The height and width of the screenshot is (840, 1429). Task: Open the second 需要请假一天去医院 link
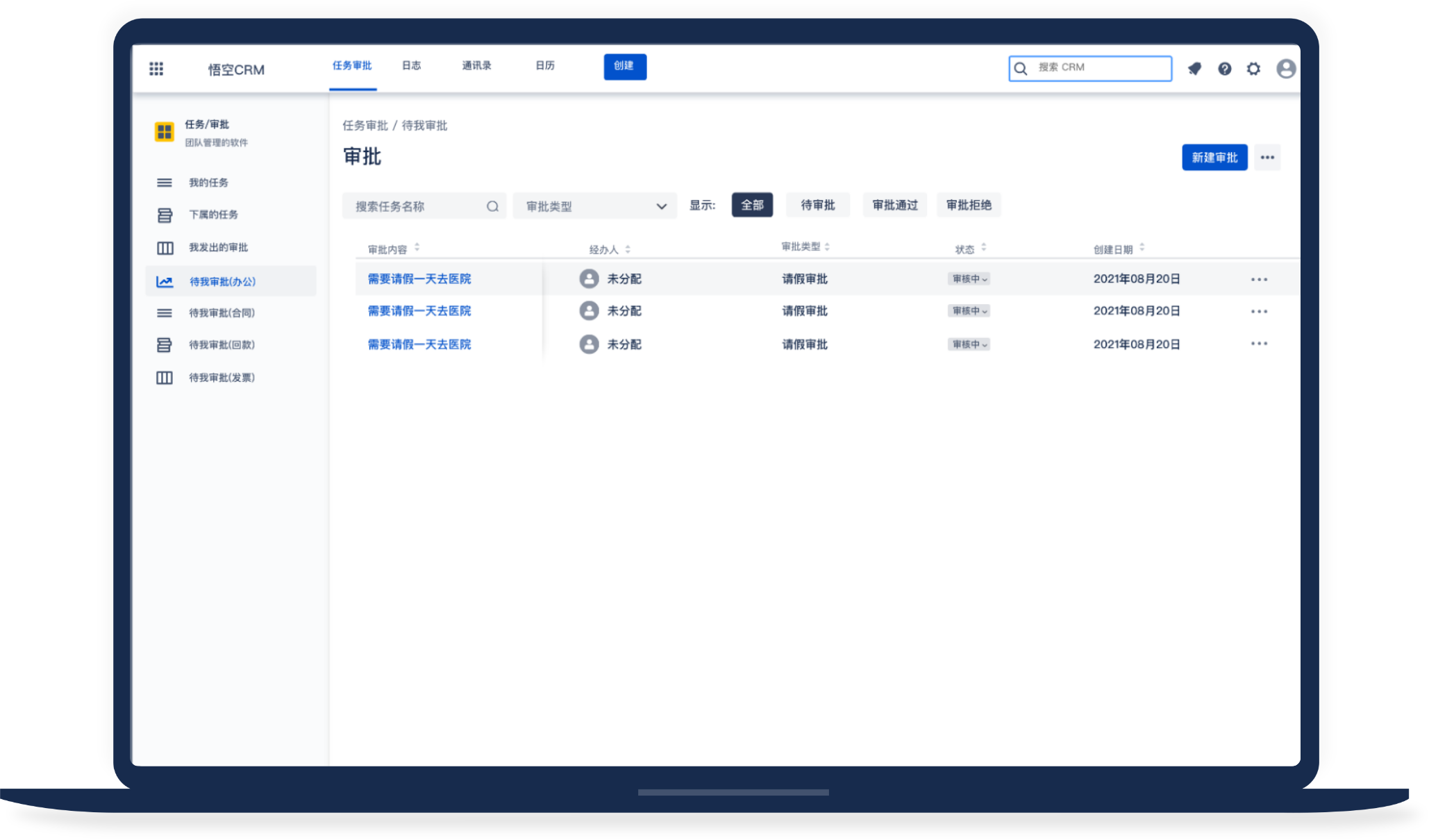[419, 311]
